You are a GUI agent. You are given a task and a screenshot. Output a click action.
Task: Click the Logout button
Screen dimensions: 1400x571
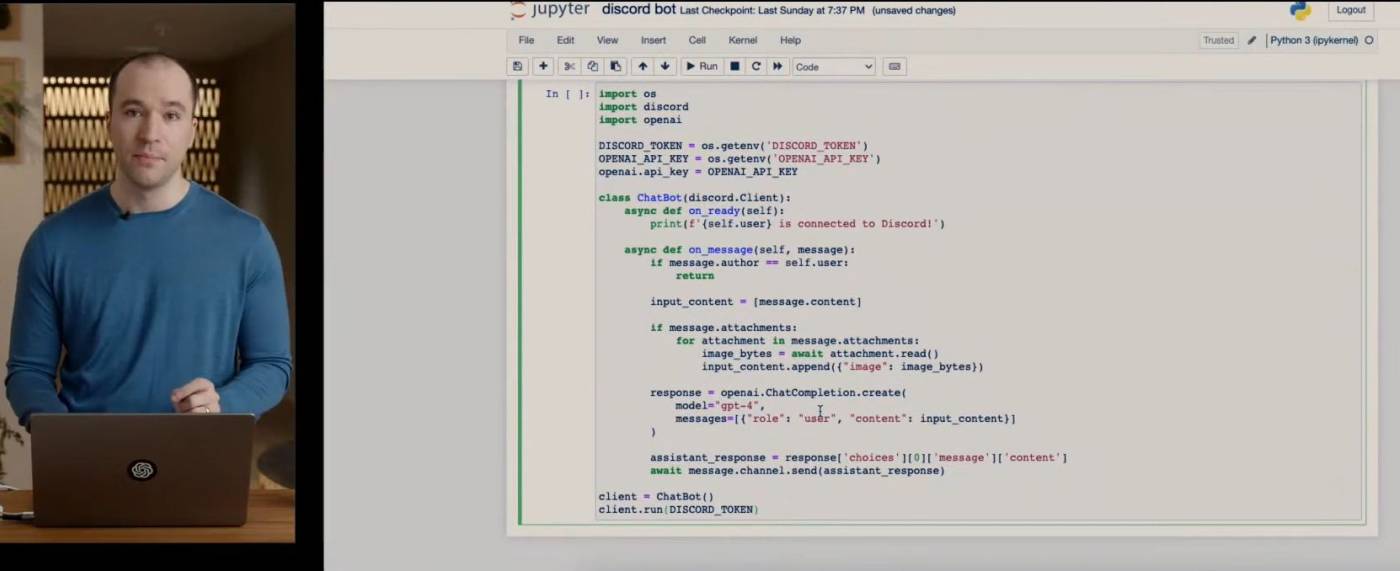point(1350,10)
